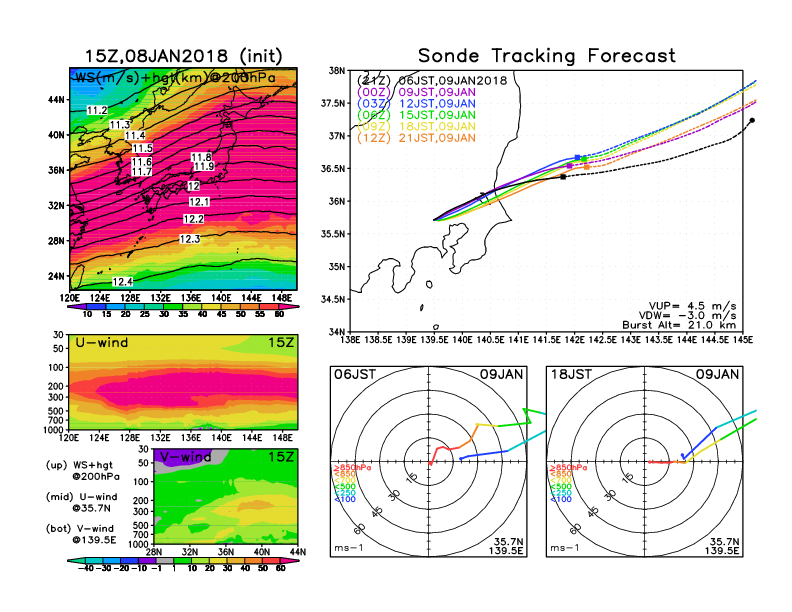Click the orange '(12Z) 21JST,09JAN' legend entry

click(x=416, y=138)
